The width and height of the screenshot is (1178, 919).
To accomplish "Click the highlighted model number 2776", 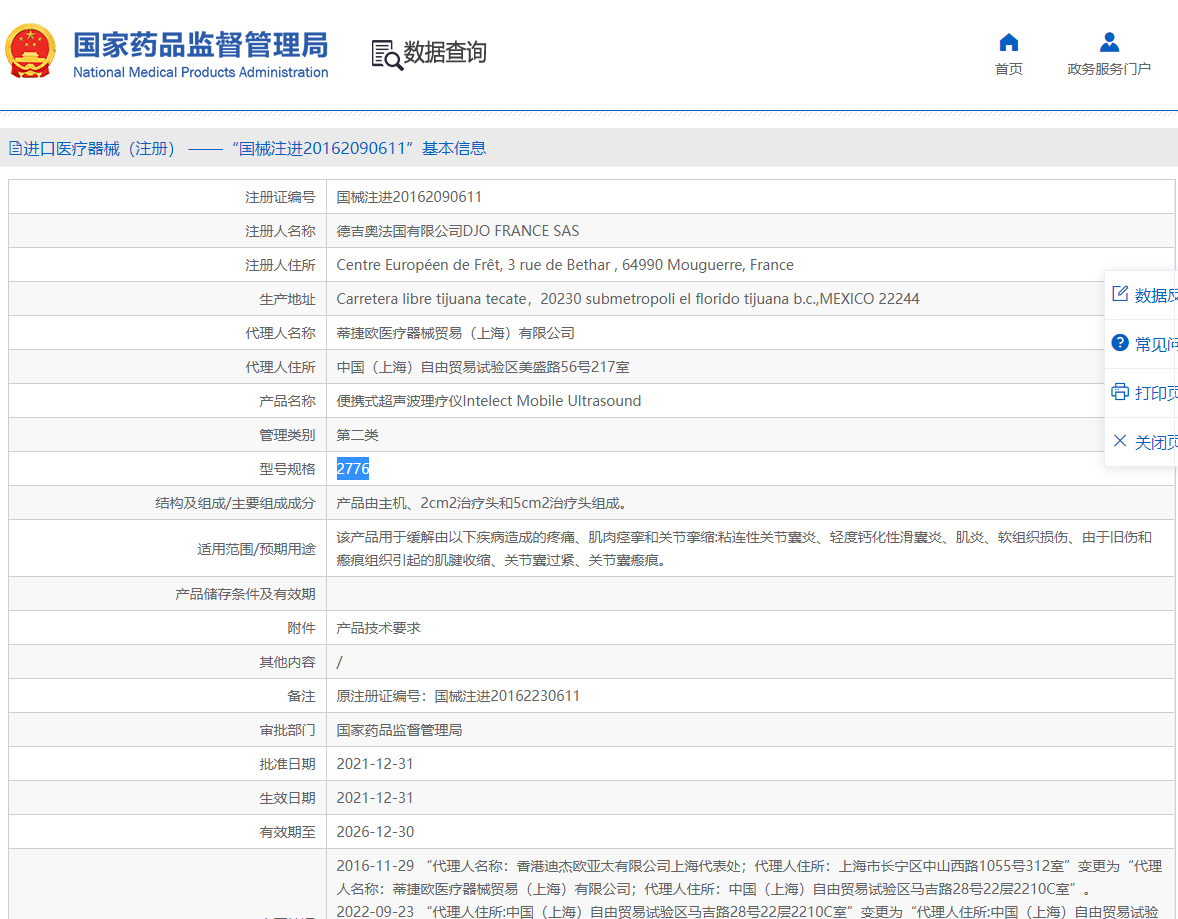I will coord(352,469).
